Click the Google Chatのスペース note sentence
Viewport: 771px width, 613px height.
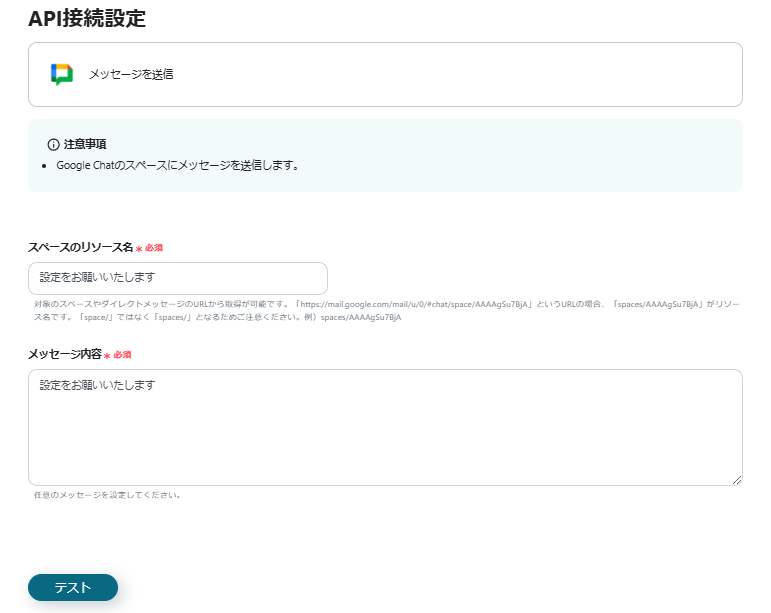(x=178, y=165)
